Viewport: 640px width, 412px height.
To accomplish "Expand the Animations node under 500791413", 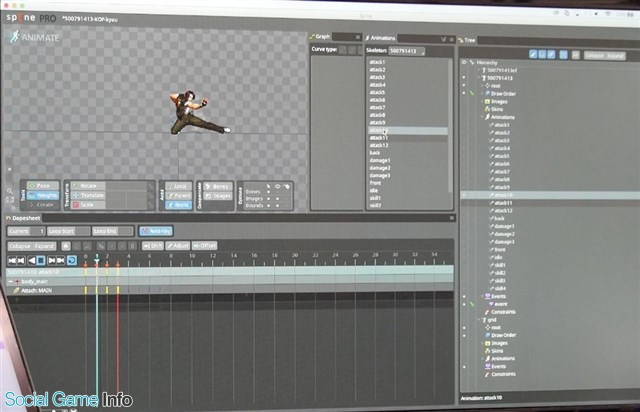I will [x=482, y=117].
